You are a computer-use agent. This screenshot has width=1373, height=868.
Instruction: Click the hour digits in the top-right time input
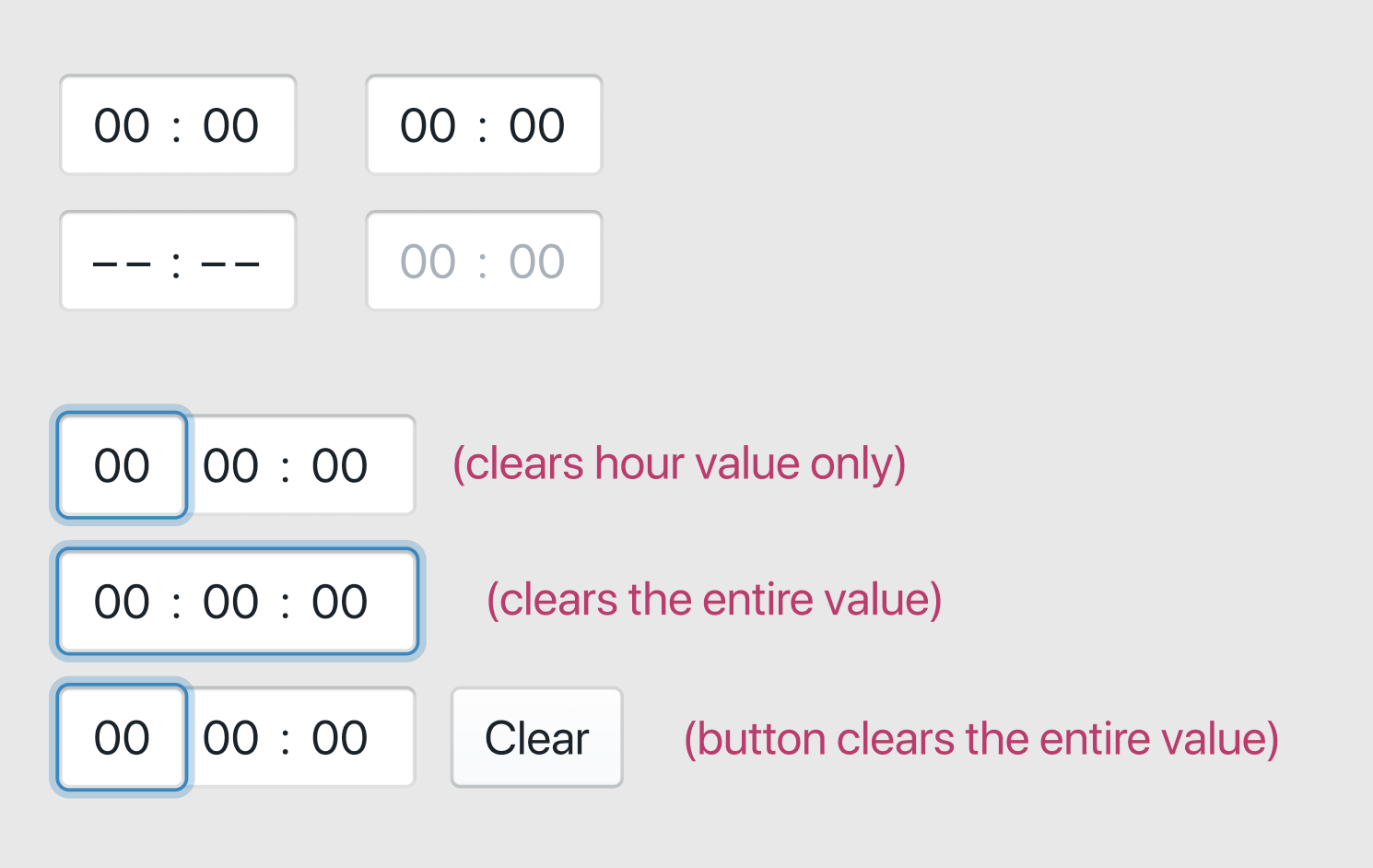pyautogui.click(x=428, y=124)
